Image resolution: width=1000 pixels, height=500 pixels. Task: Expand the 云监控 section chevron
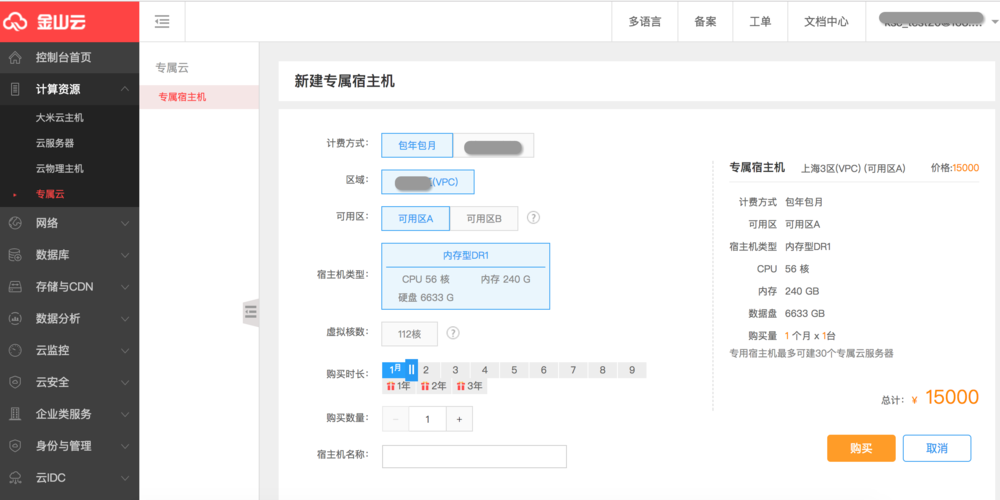coord(124,350)
